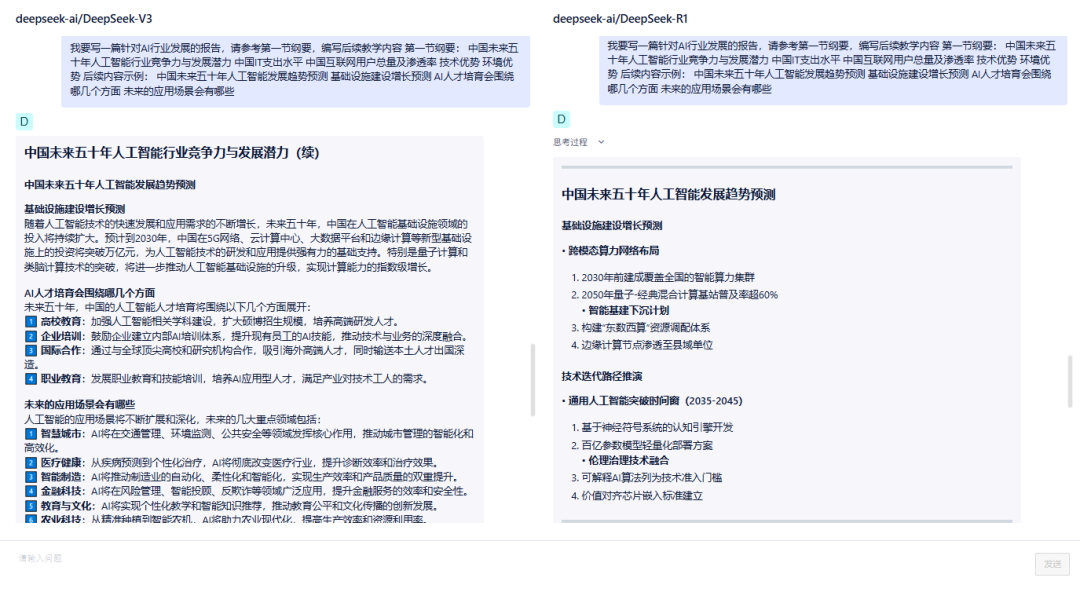
Task: Click the 伦理治理技术融合 sub-bullet
Action: pyautogui.click(x=625, y=461)
